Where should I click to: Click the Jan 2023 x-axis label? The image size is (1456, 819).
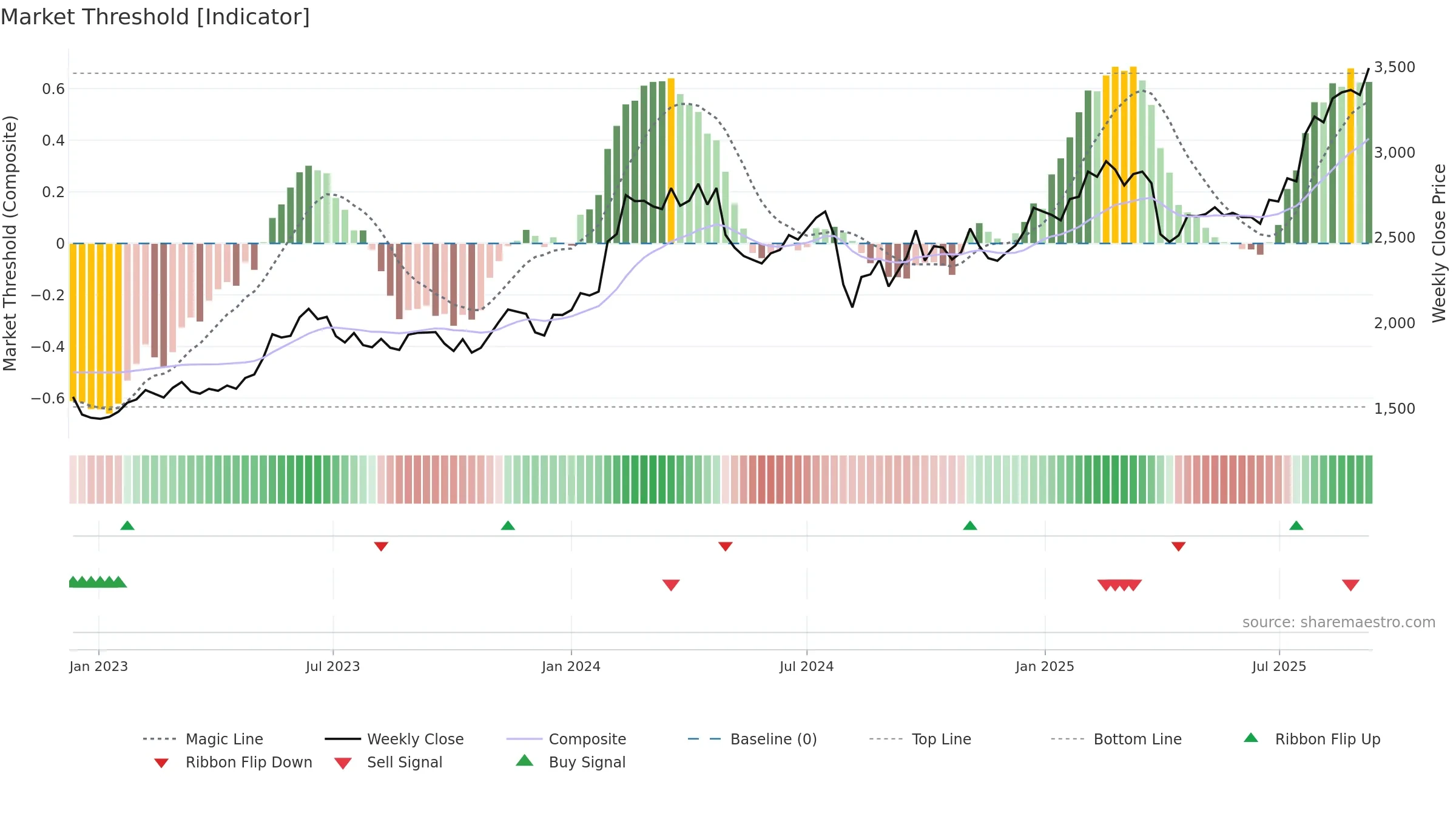(x=98, y=666)
